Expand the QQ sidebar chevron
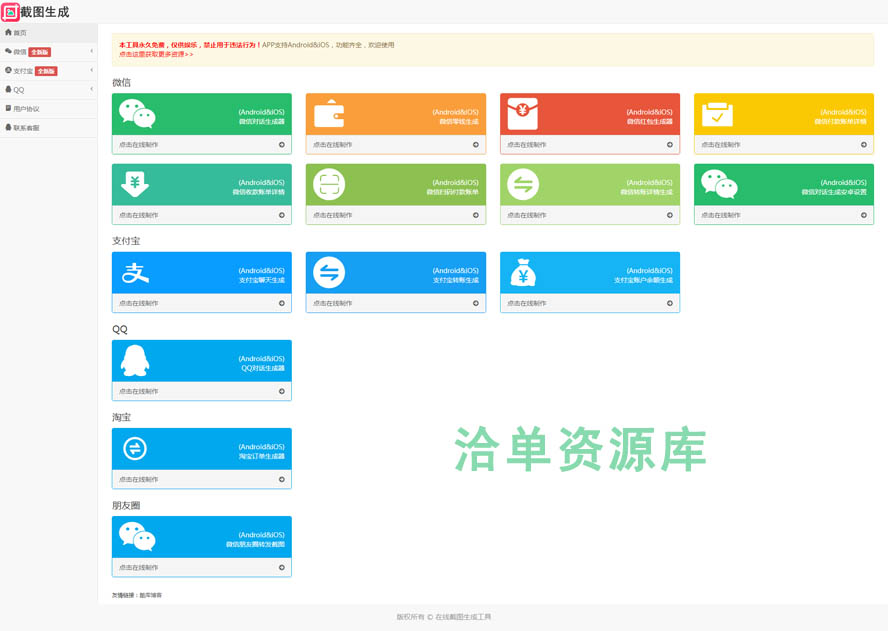The image size is (888, 631). [x=92, y=89]
